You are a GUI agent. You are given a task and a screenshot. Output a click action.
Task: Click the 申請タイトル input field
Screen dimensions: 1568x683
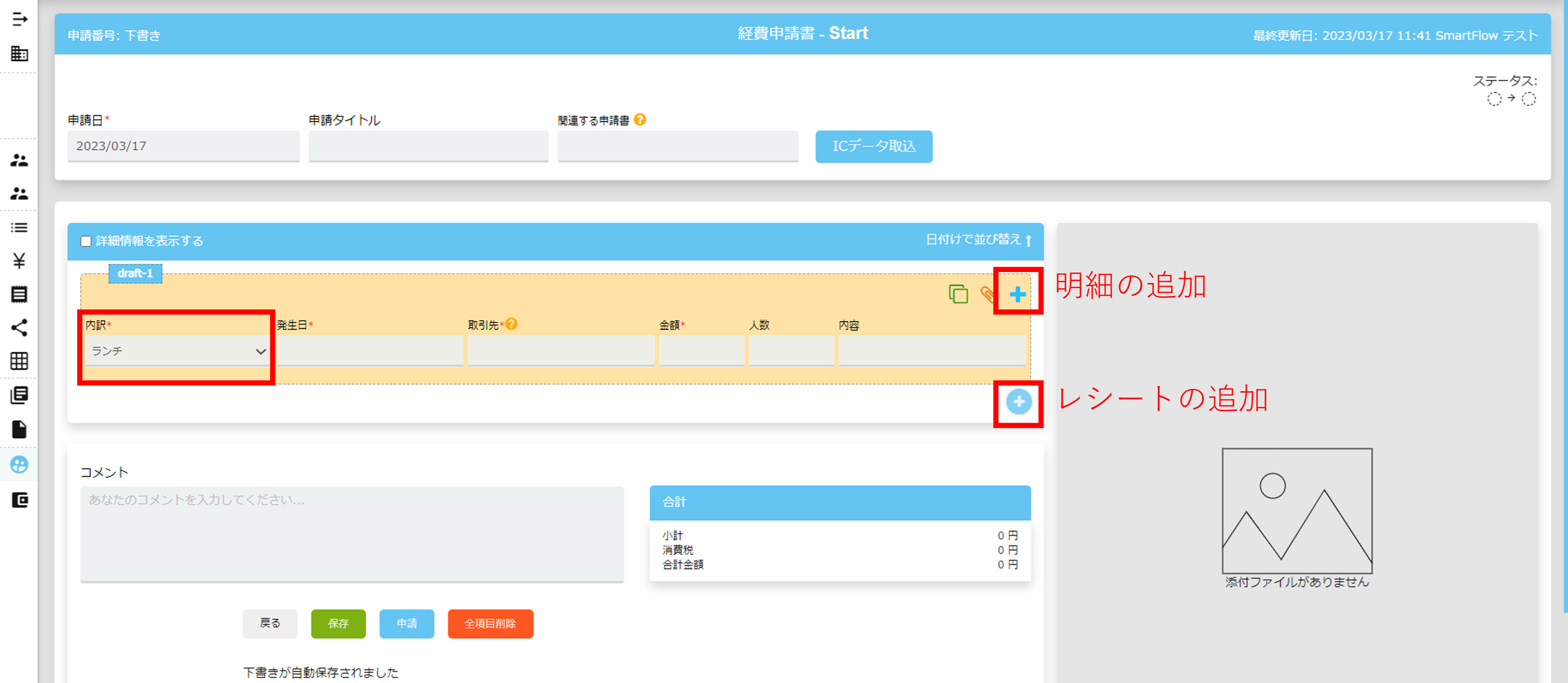(428, 146)
